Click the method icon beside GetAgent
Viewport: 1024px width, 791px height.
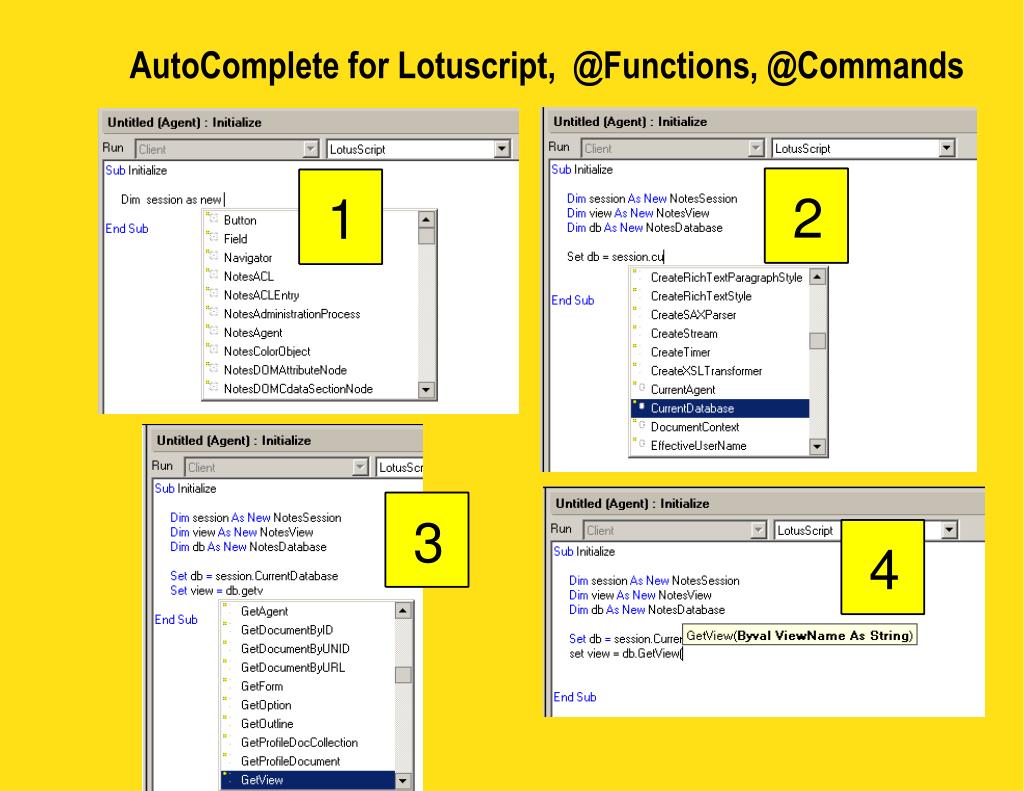[x=227, y=609]
